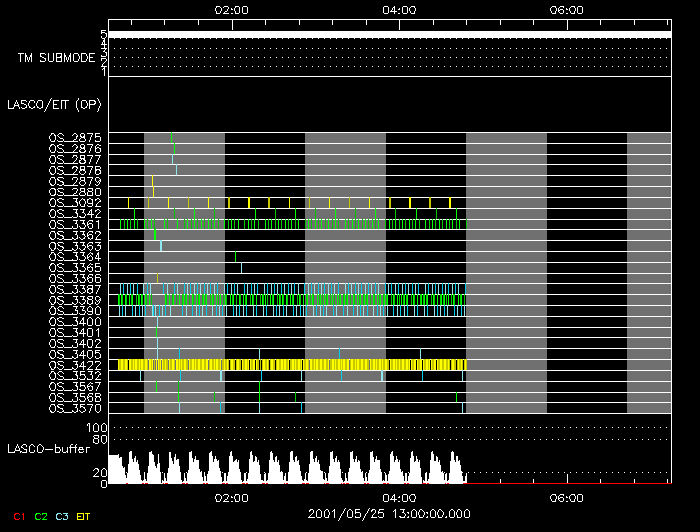Select the OS_3570 row label

75,408
